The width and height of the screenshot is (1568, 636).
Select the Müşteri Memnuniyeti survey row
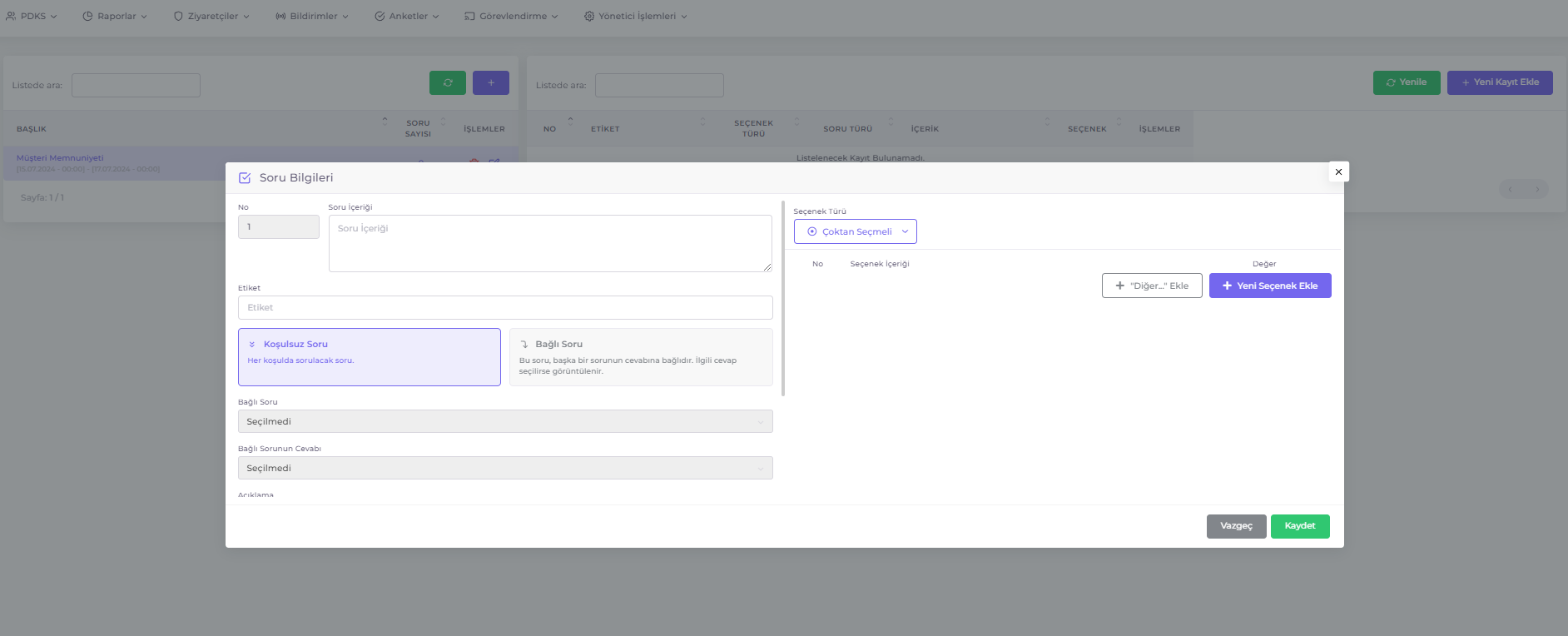pyautogui.click(x=261, y=163)
